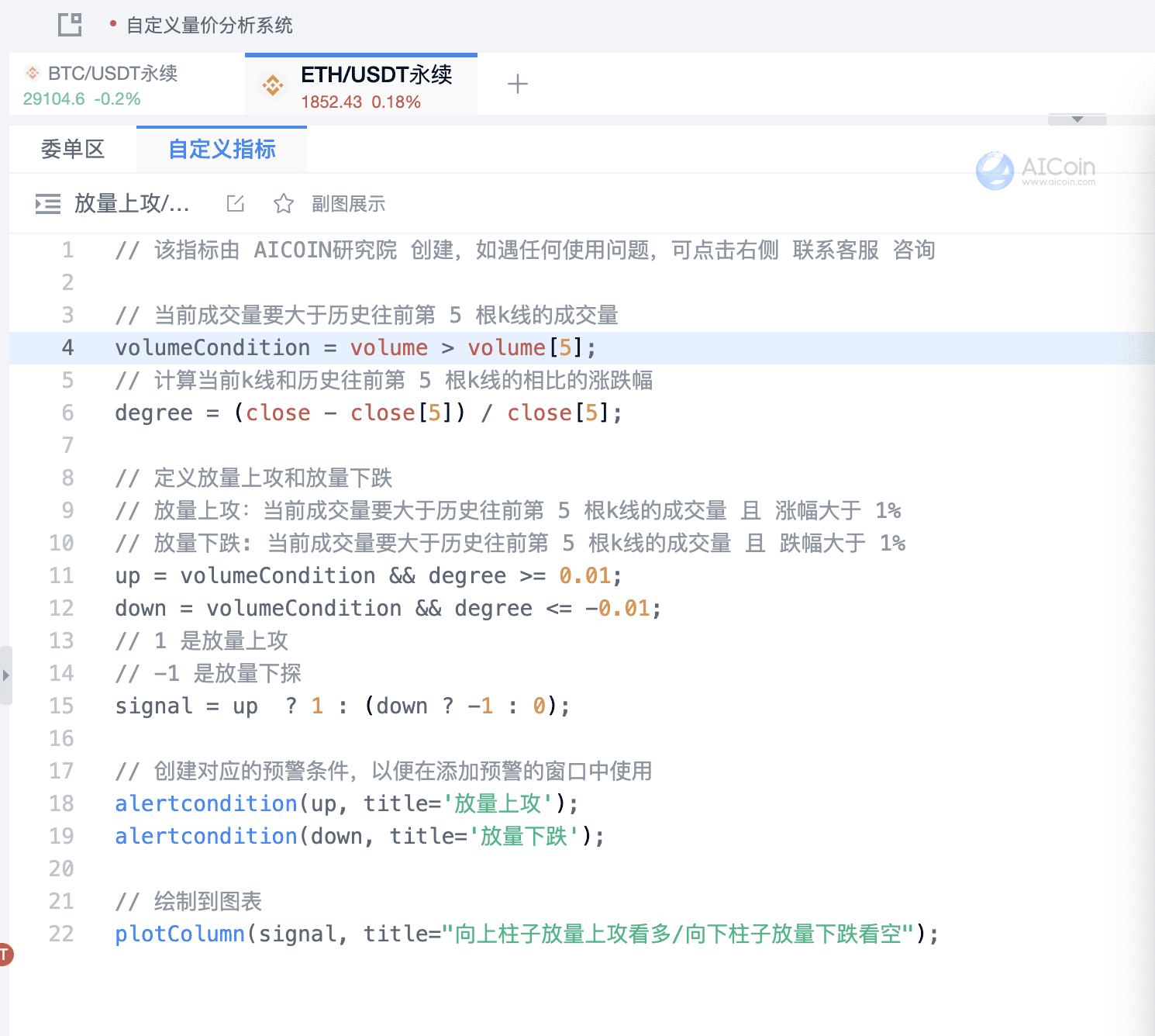Select the ETH/USDT永续 tab
This screenshot has height=1036, width=1155.
(x=361, y=85)
